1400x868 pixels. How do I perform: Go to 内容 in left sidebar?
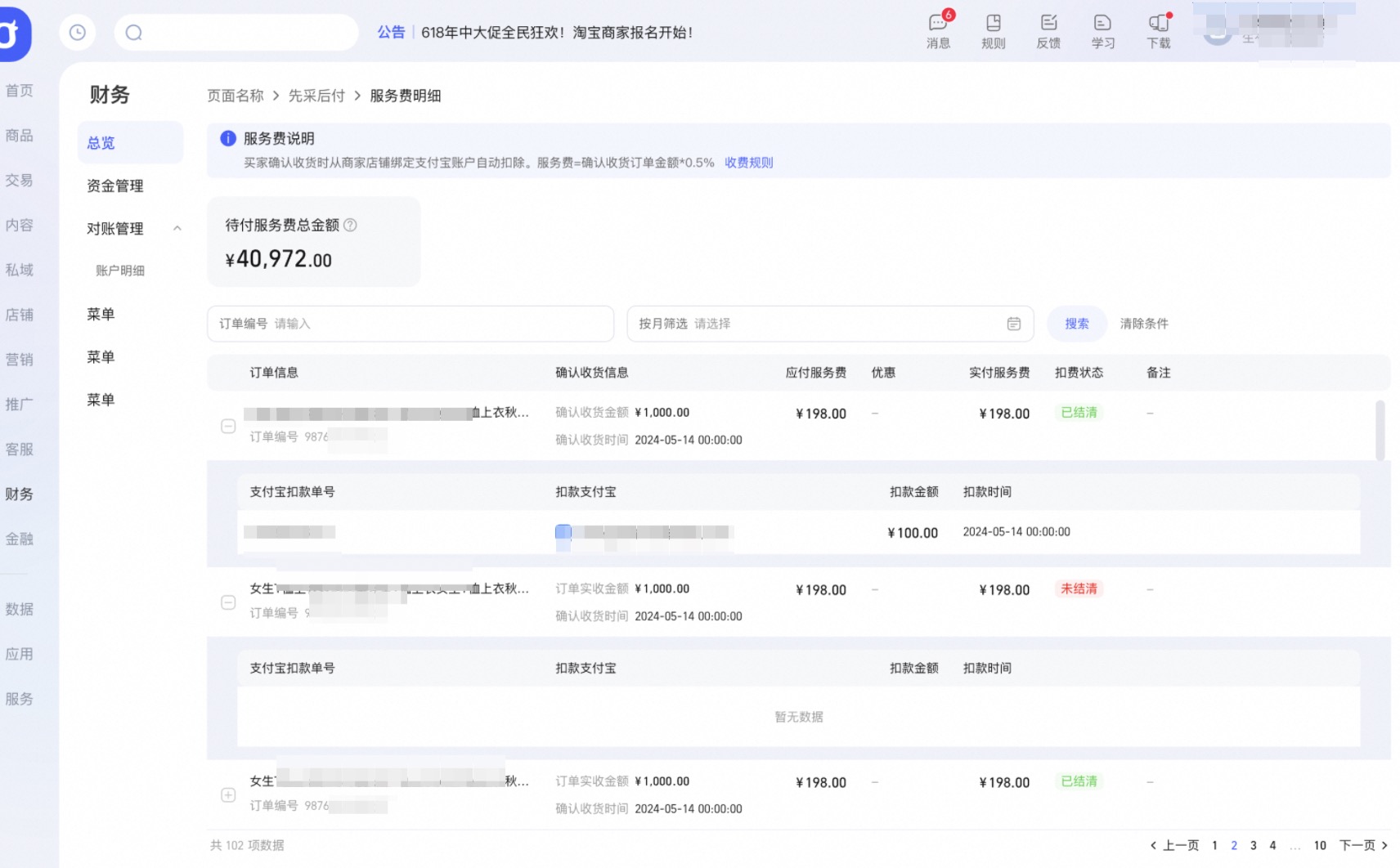click(20, 226)
